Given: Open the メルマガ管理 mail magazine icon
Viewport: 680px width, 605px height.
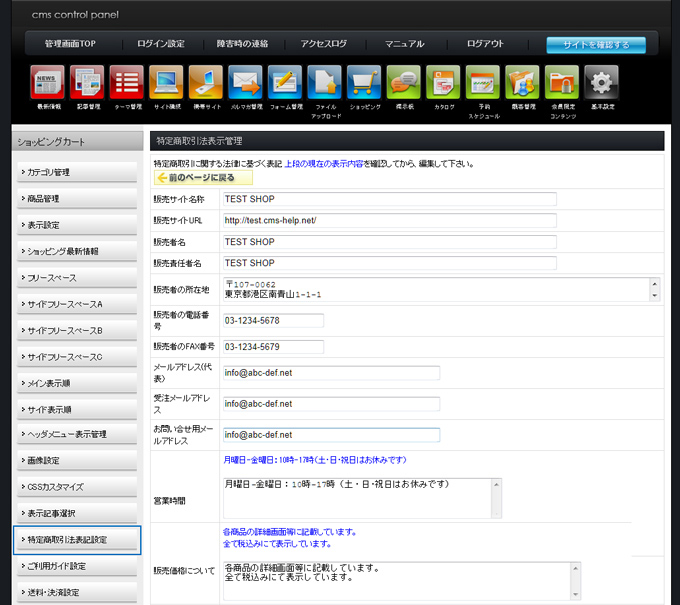Looking at the screenshot, I should coord(245,83).
